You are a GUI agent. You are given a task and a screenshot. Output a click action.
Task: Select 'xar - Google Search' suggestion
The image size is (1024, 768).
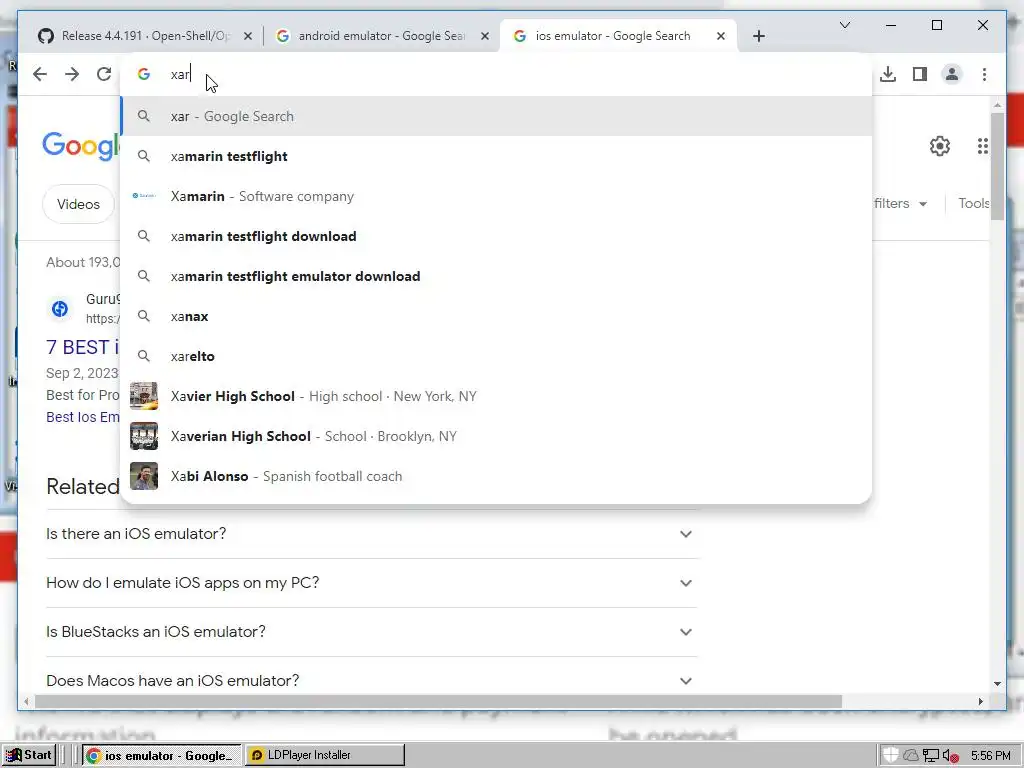click(496, 116)
